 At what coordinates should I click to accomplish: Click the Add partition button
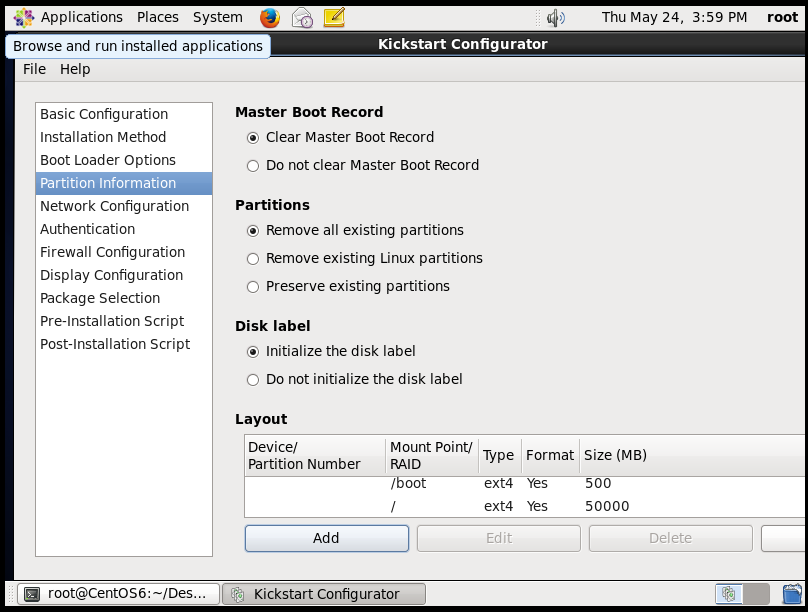(x=327, y=538)
